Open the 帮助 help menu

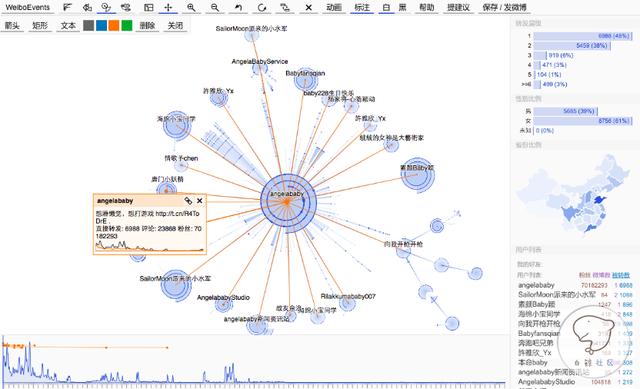click(427, 7)
